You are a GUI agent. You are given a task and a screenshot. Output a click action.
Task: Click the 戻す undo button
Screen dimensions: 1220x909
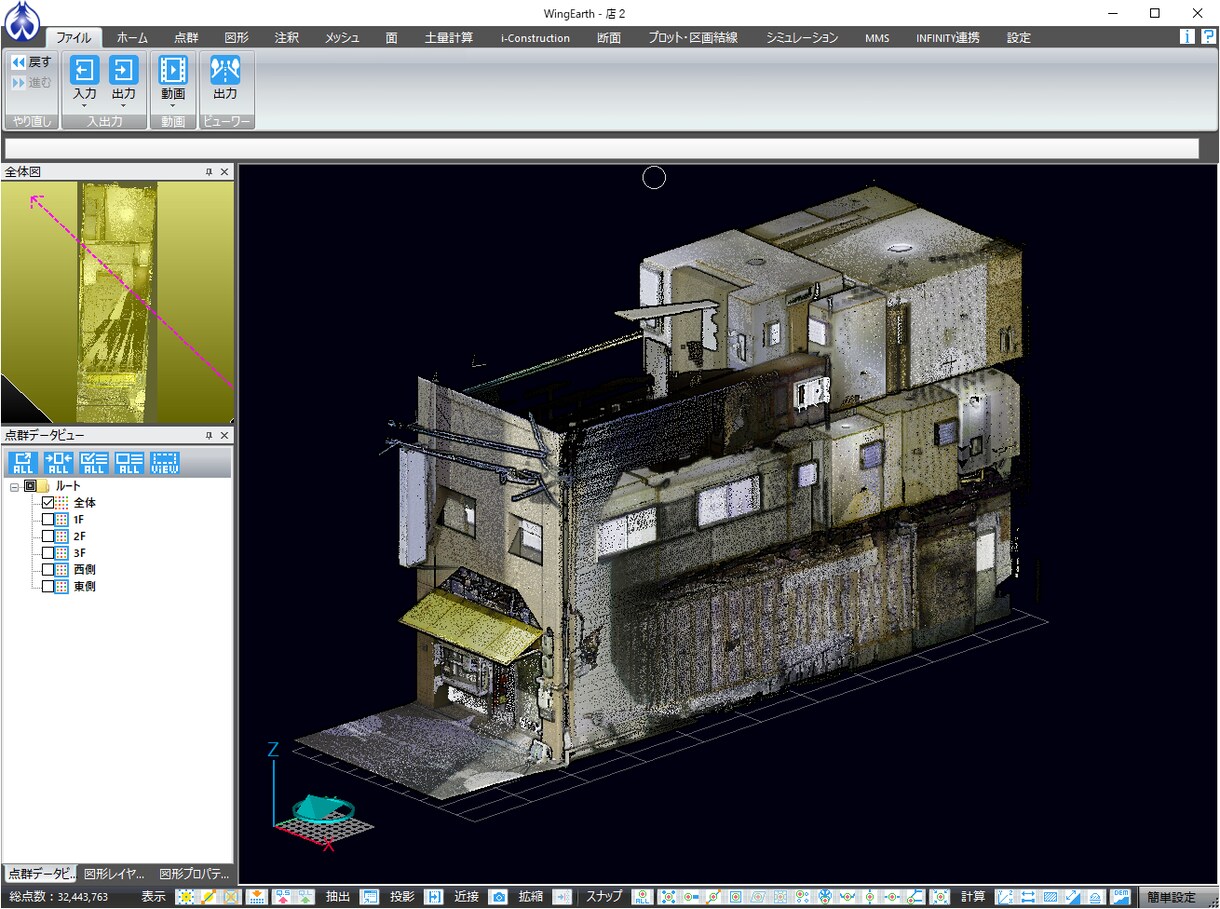pos(31,62)
